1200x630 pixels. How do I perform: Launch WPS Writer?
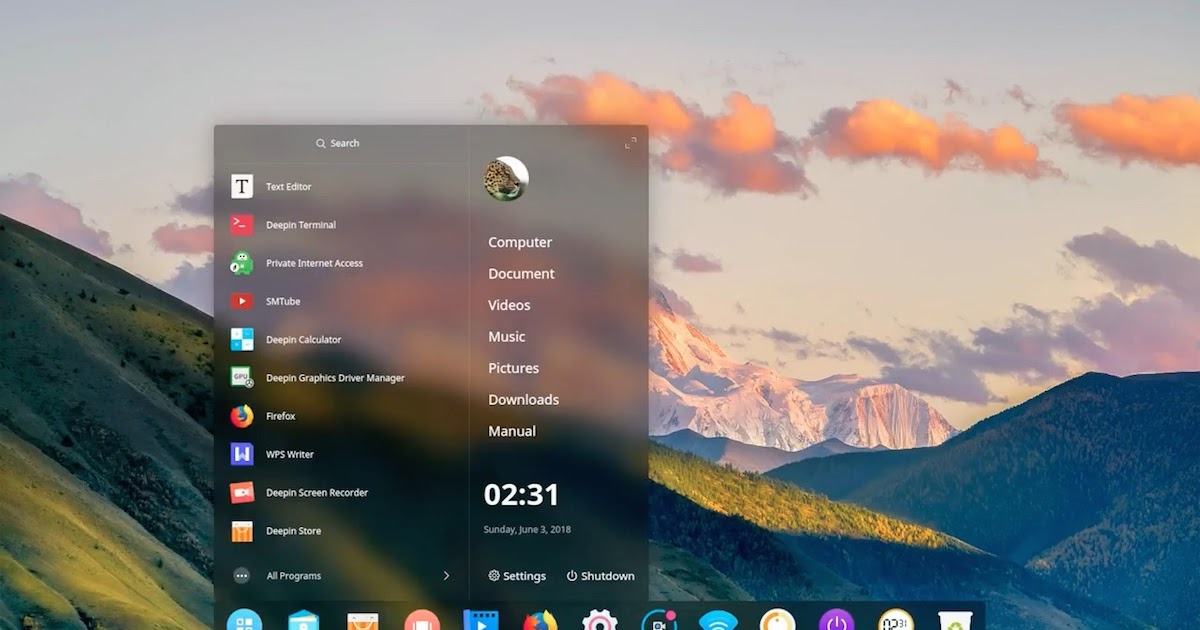pyautogui.click(x=287, y=454)
